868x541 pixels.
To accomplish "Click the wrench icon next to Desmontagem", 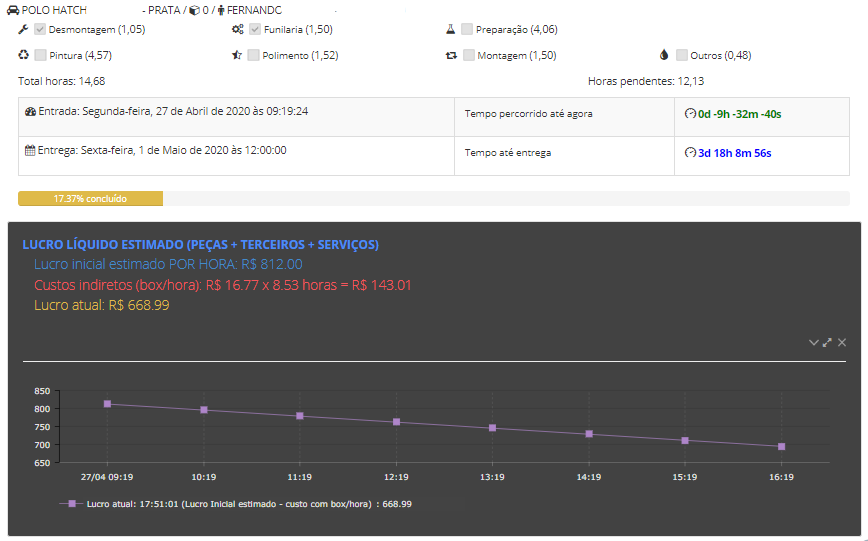I will [x=24, y=30].
